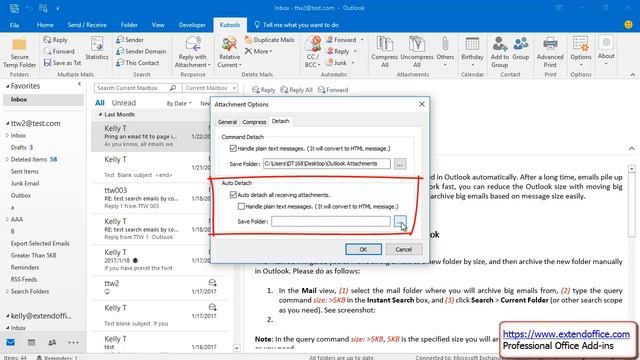
Task: Cancel the Attachment Options dialog
Action: tap(403, 249)
